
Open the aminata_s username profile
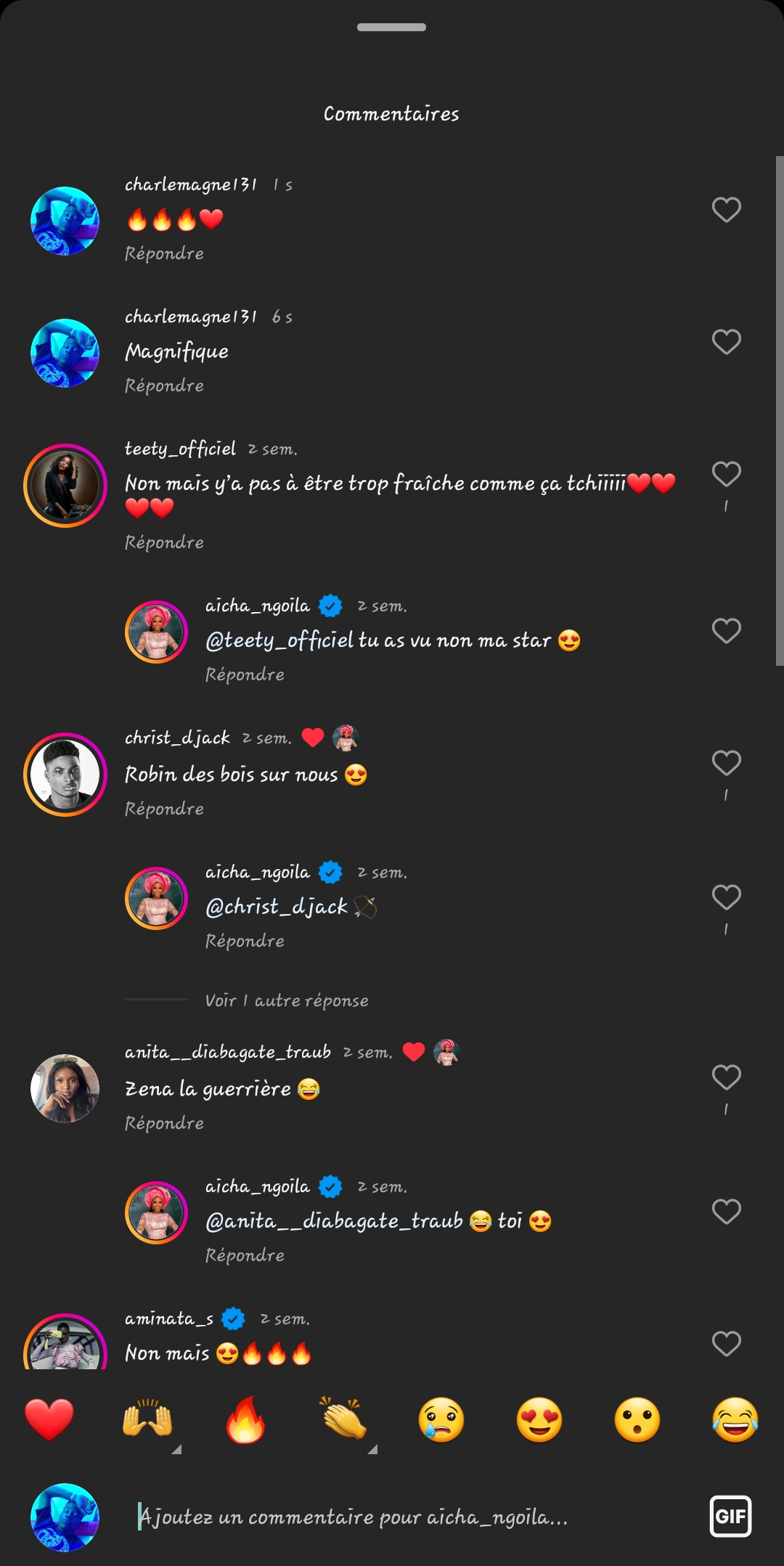point(169,1318)
